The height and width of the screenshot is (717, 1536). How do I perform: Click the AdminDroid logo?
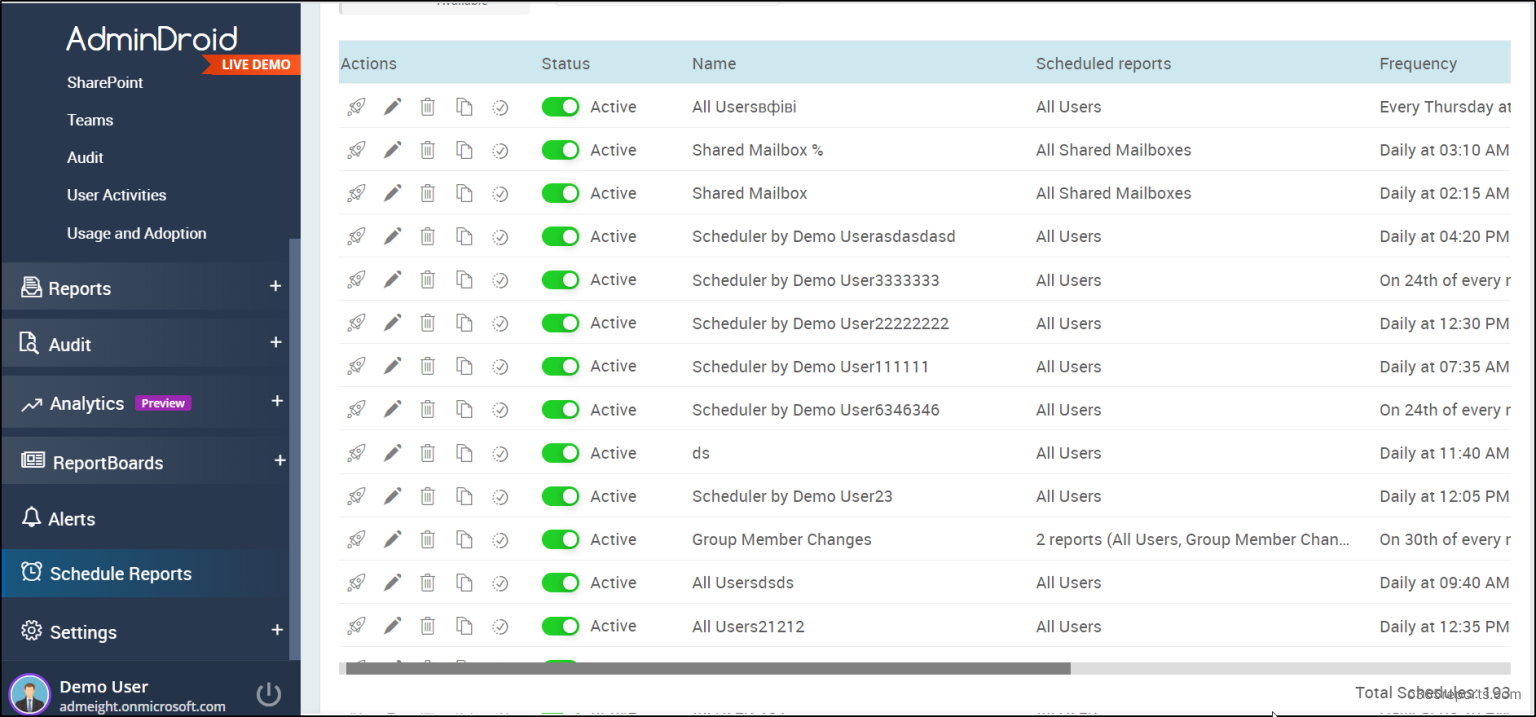pos(152,39)
